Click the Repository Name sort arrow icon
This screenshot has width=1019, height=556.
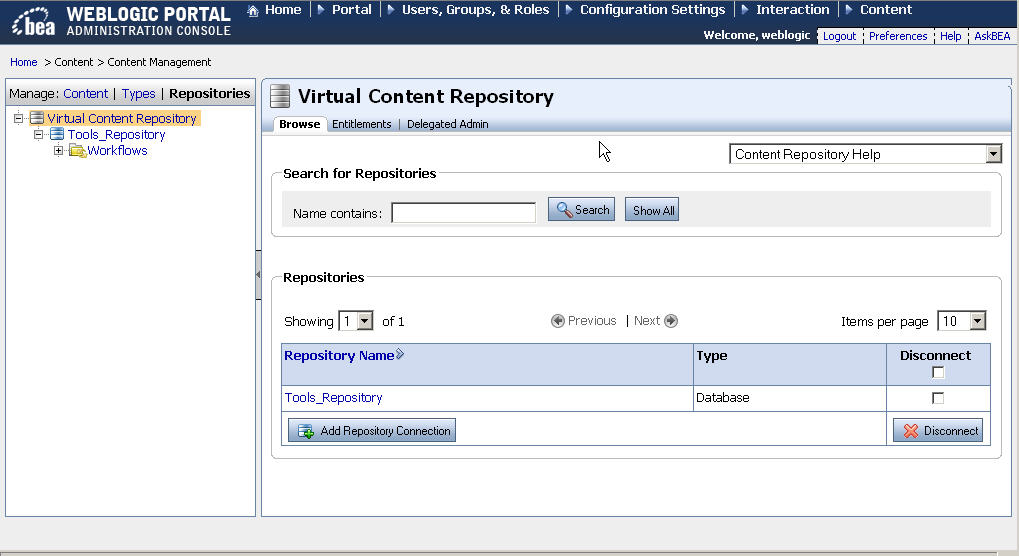click(400, 354)
